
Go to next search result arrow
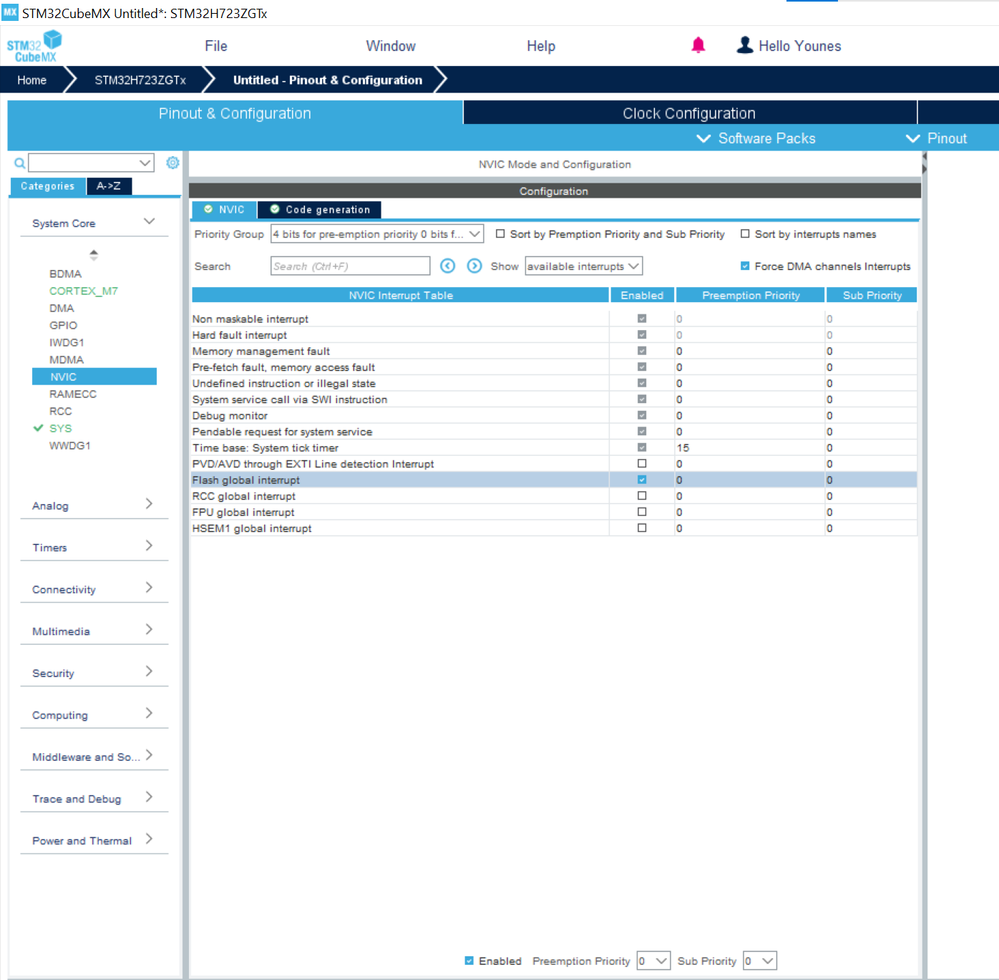point(474,266)
